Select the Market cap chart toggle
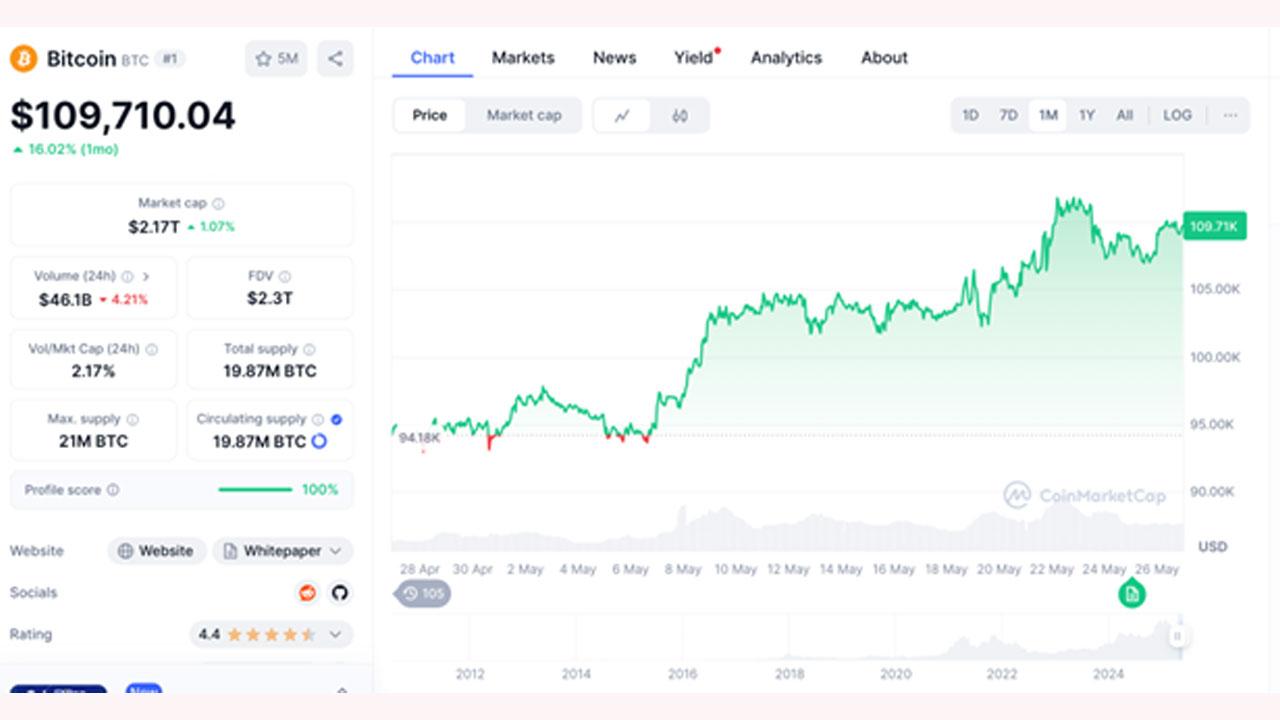This screenshot has width=1280, height=720. pyautogui.click(x=524, y=115)
